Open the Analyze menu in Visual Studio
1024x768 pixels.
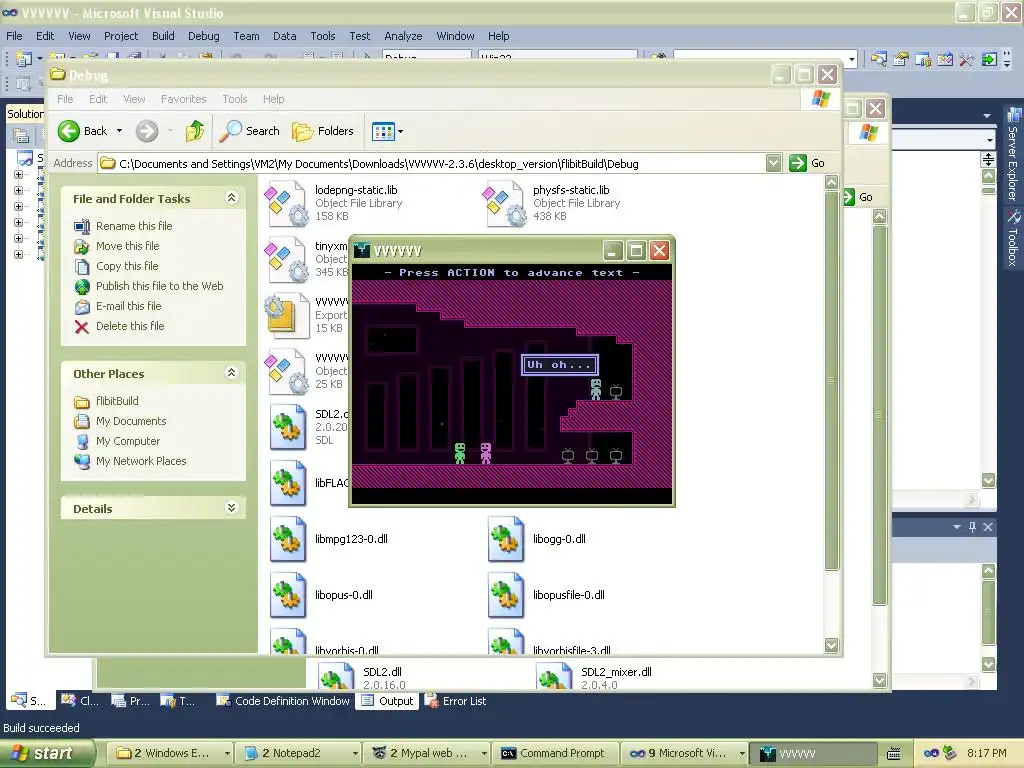[403, 36]
